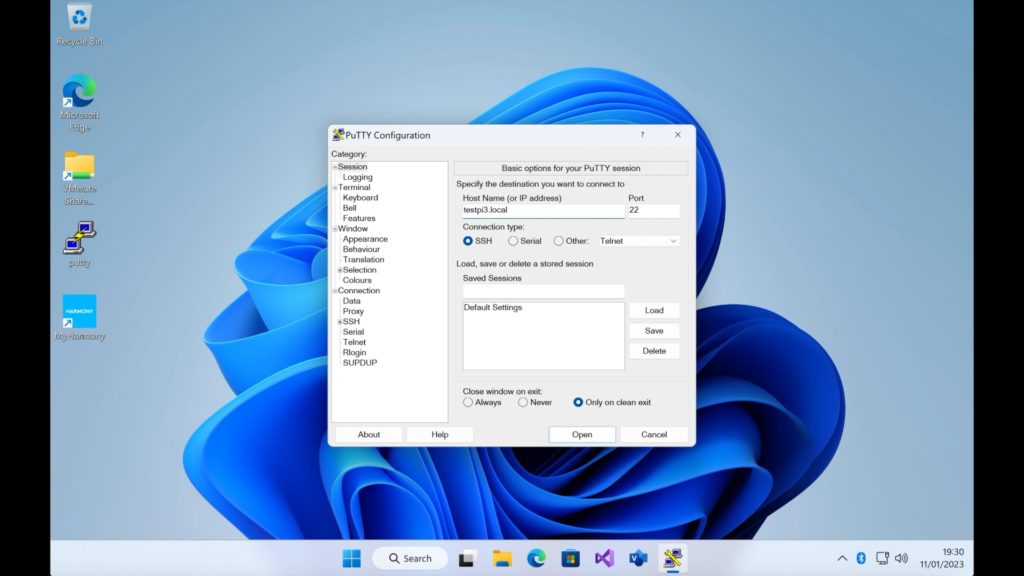Choose Only on clean exit option

click(x=578, y=402)
